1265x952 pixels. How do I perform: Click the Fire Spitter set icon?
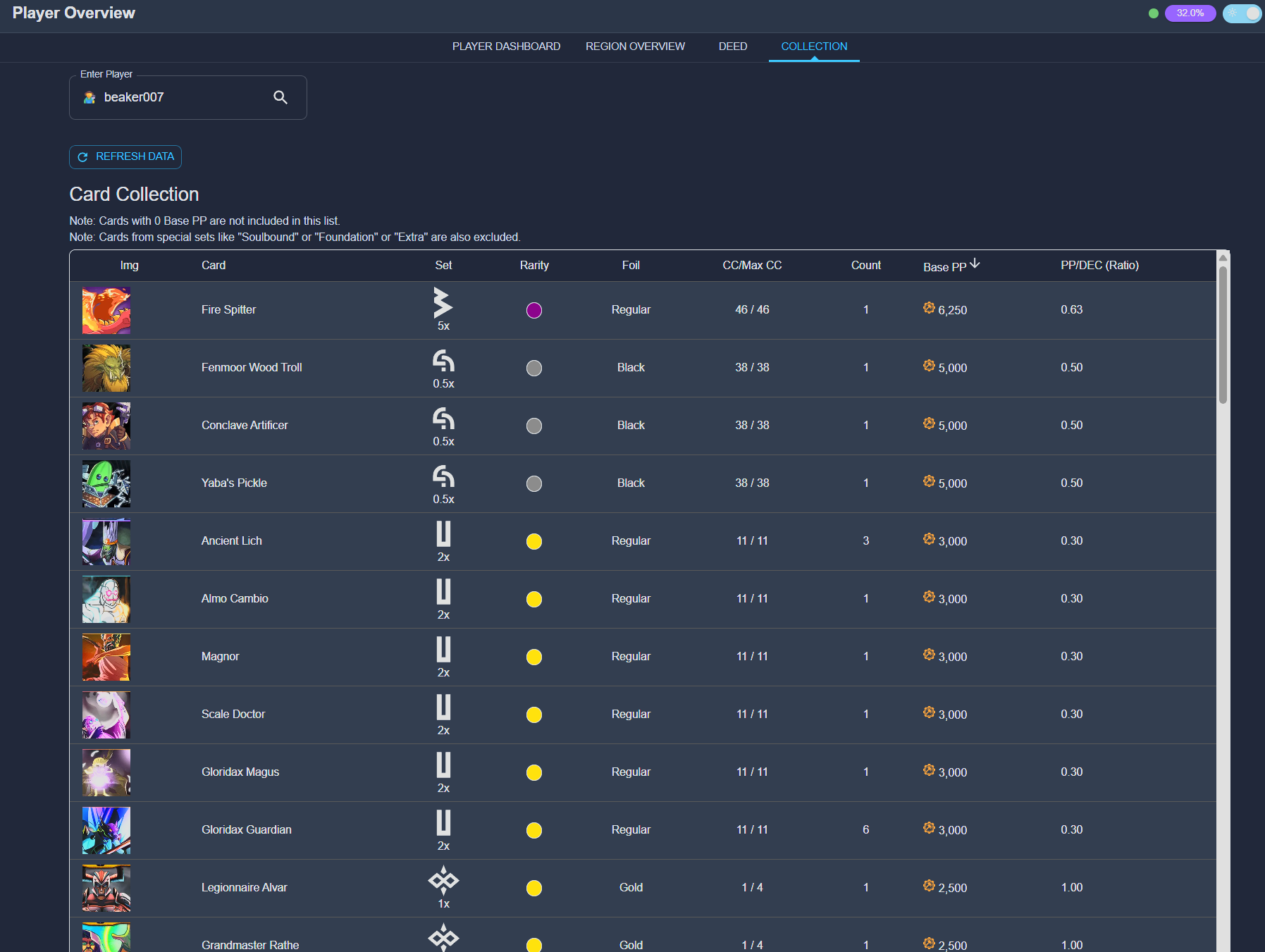pos(443,302)
